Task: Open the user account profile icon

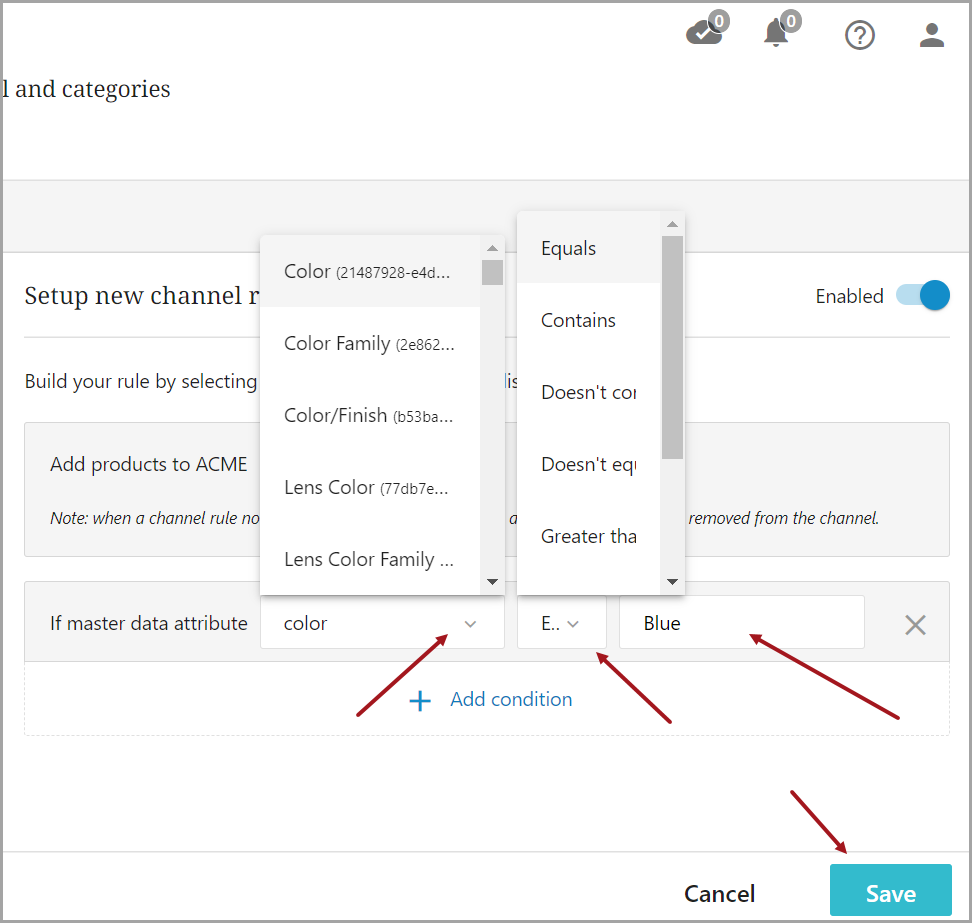Action: [x=932, y=36]
